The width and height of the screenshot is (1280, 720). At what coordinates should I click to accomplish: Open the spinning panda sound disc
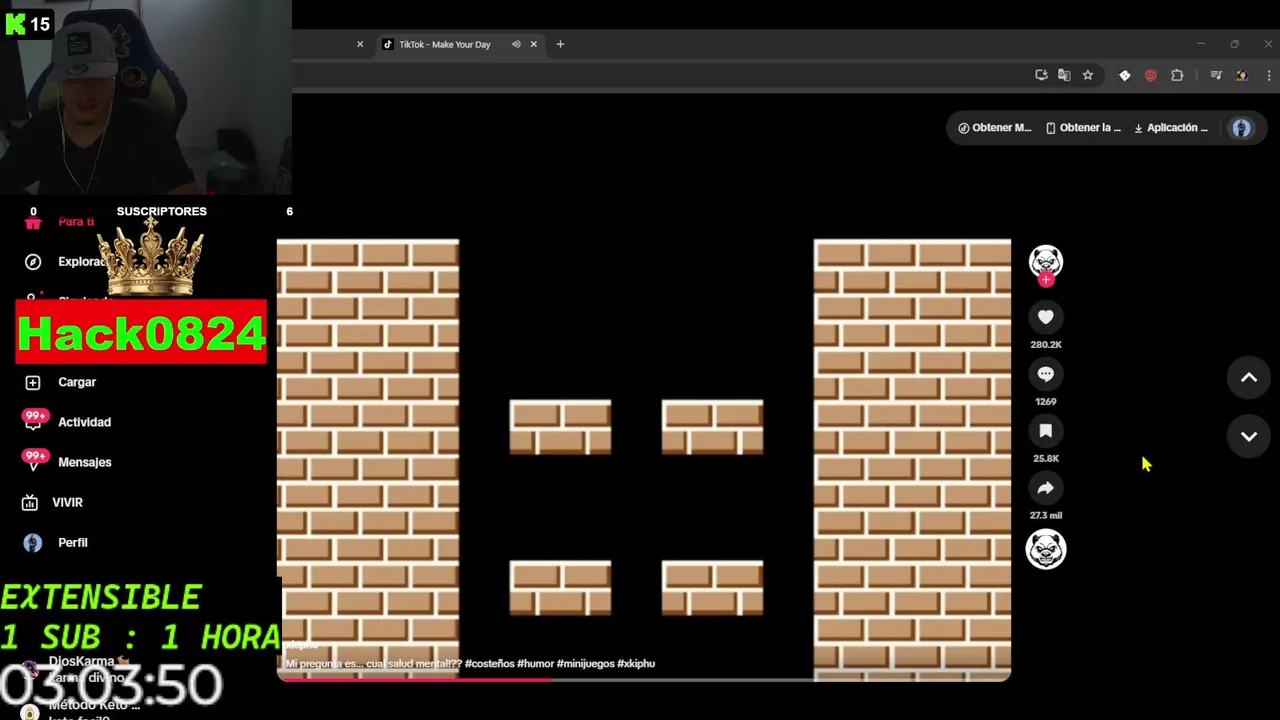[x=1046, y=549]
